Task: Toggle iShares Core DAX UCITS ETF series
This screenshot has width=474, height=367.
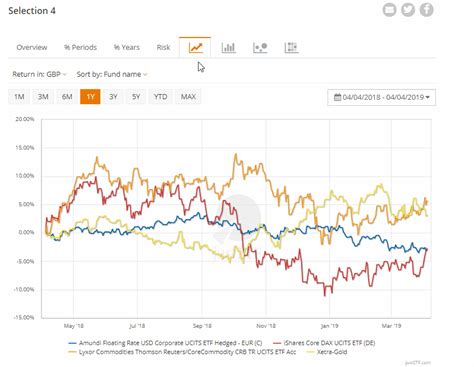Action: tap(324, 343)
